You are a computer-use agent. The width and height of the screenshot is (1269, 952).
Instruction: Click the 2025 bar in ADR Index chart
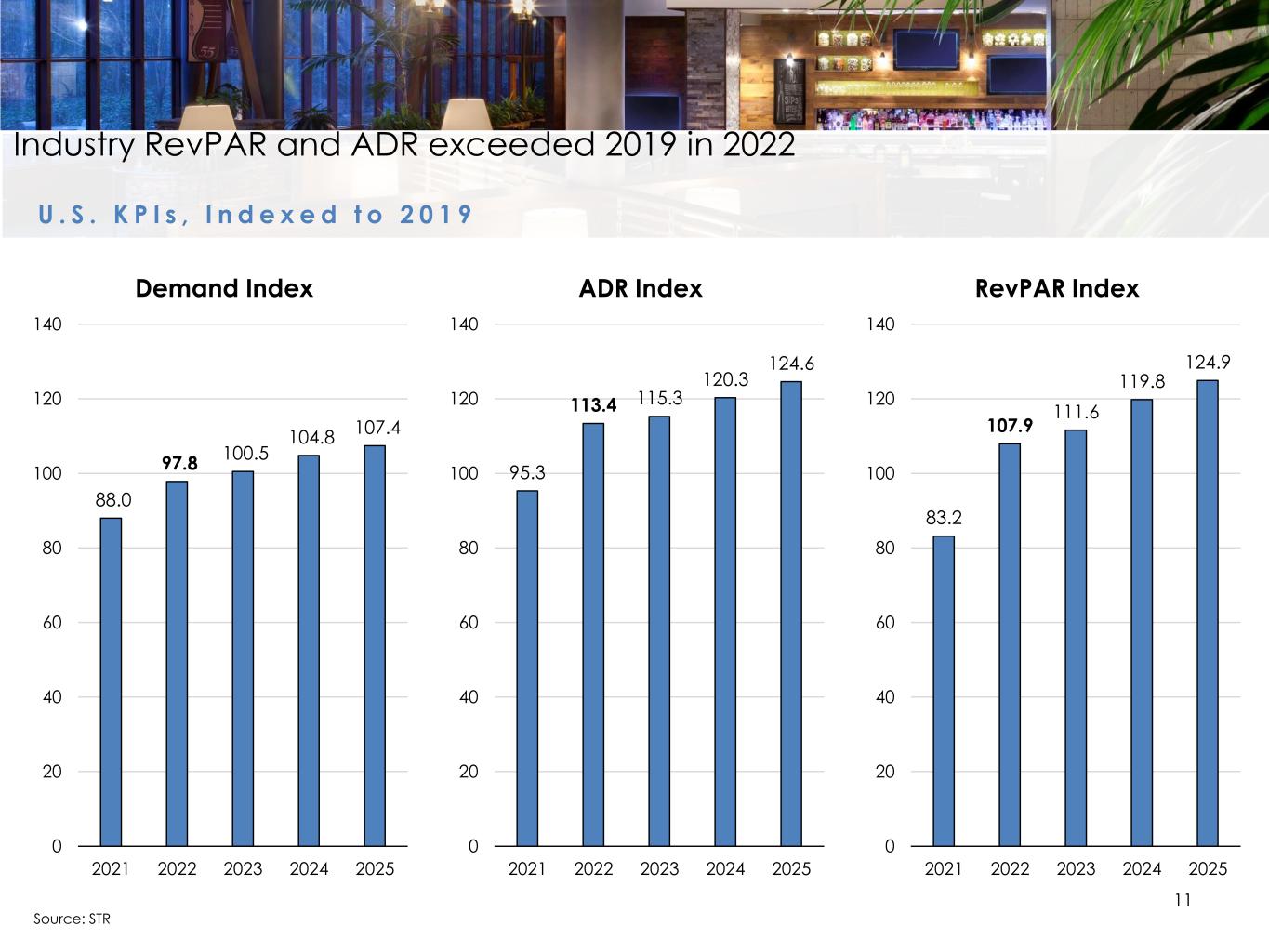click(791, 614)
